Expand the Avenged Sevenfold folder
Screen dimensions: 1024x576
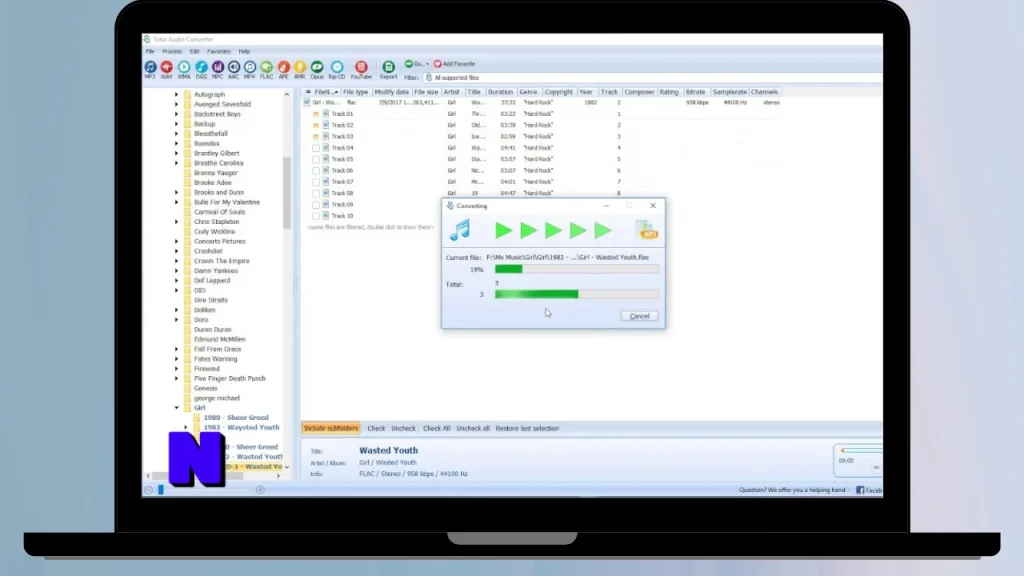pyautogui.click(x=176, y=104)
